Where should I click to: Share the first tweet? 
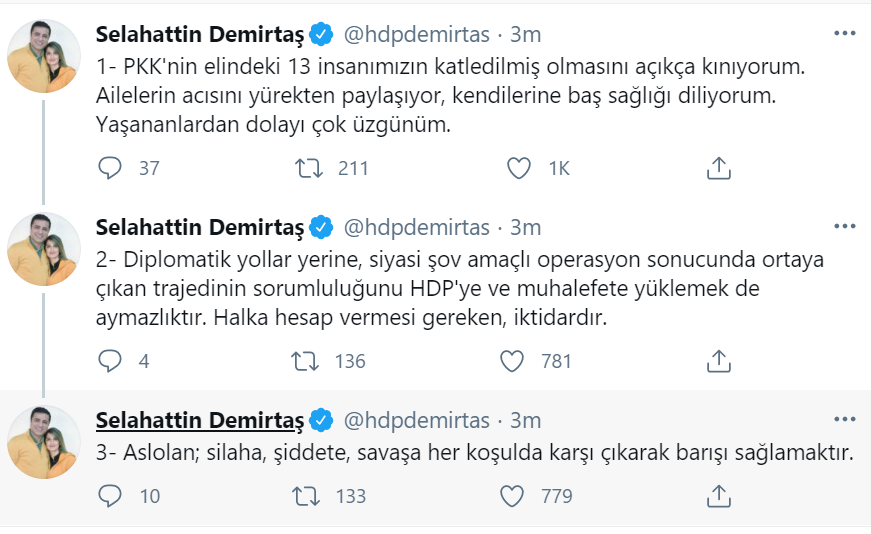click(x=718, y=168)
